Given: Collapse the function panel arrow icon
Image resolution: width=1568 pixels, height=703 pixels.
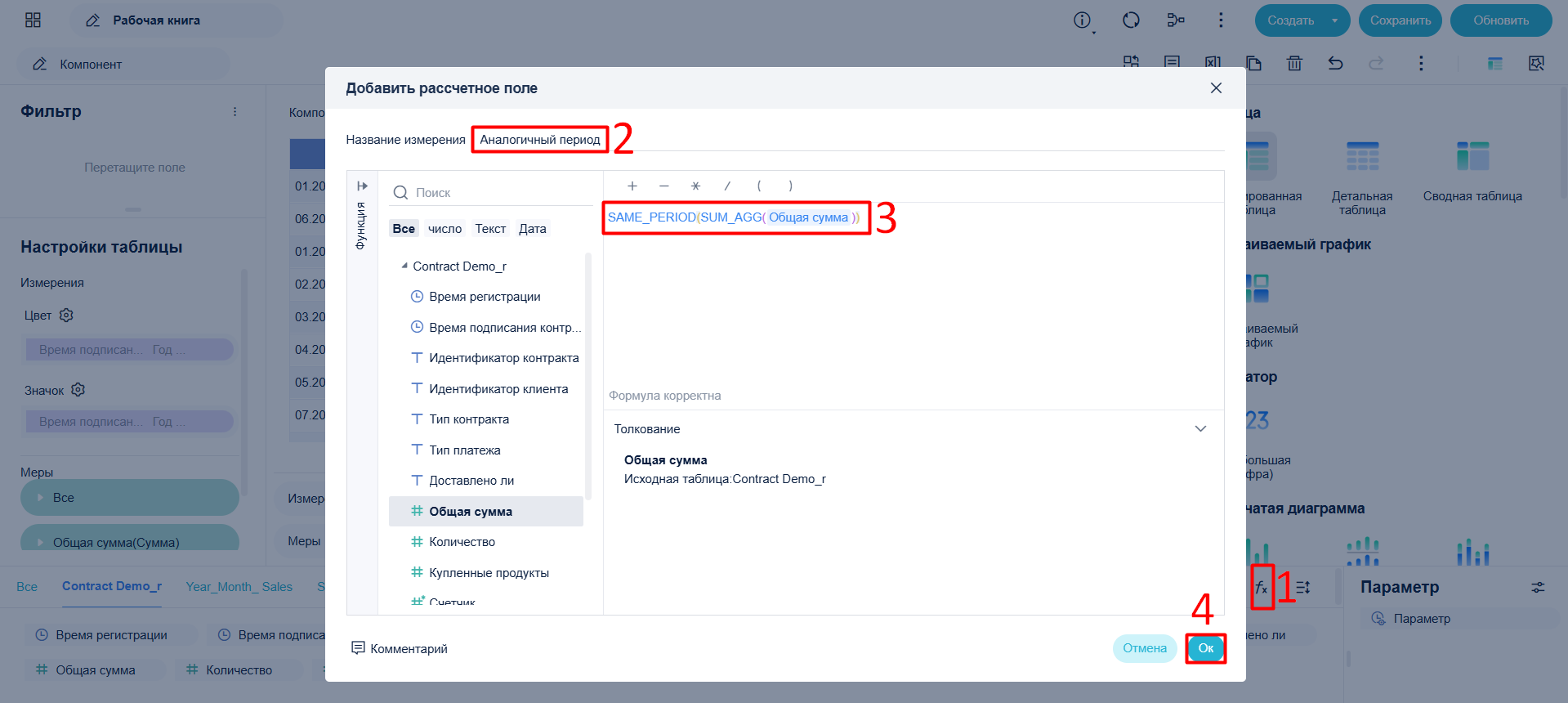Looking at the screenshot, I should [x=362, y=186].
